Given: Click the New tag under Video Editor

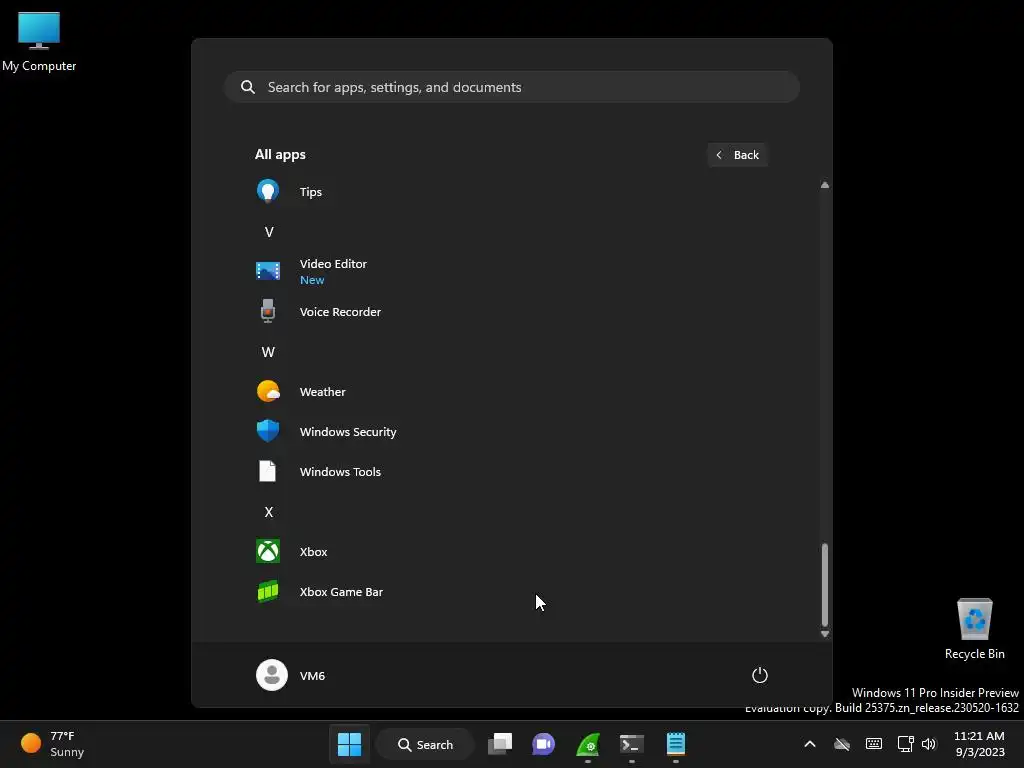Looking at the screenshot, I should coord(312,280).
